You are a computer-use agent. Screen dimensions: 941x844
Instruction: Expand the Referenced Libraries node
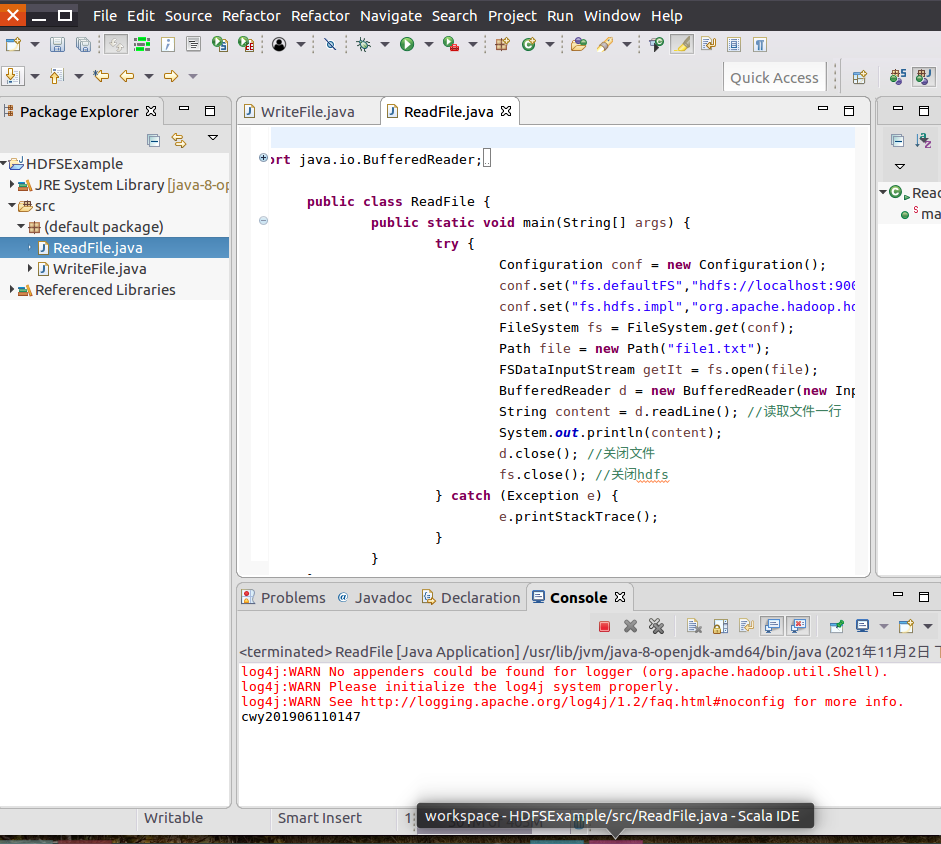(12, 290)
